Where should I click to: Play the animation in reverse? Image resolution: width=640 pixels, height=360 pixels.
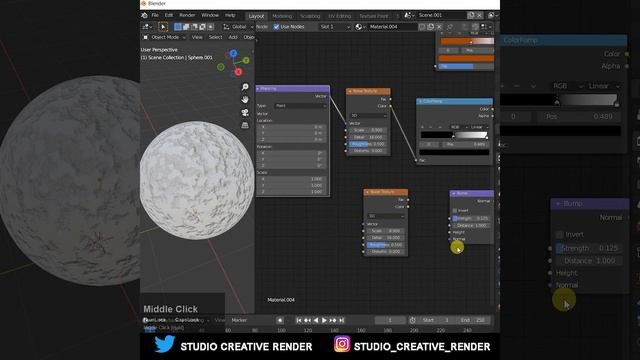tap(316, 320)
